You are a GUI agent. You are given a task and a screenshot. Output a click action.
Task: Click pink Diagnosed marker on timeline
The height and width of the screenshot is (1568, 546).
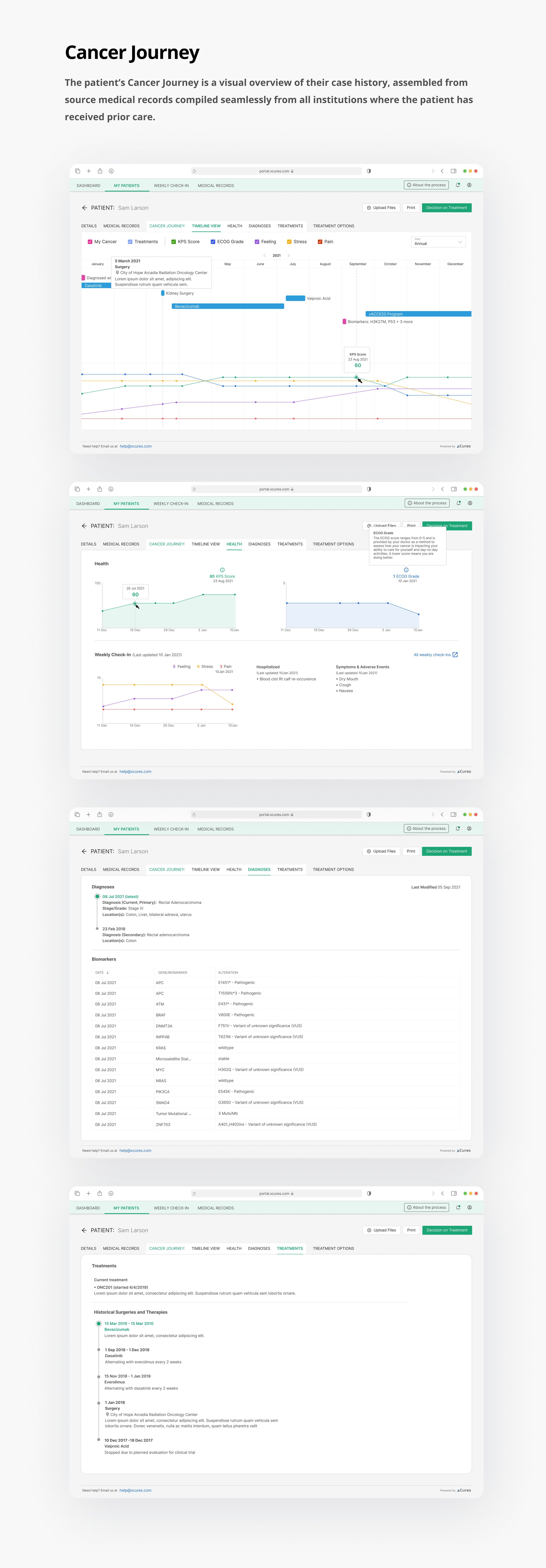pyautogui.click(x=83, y=278)
